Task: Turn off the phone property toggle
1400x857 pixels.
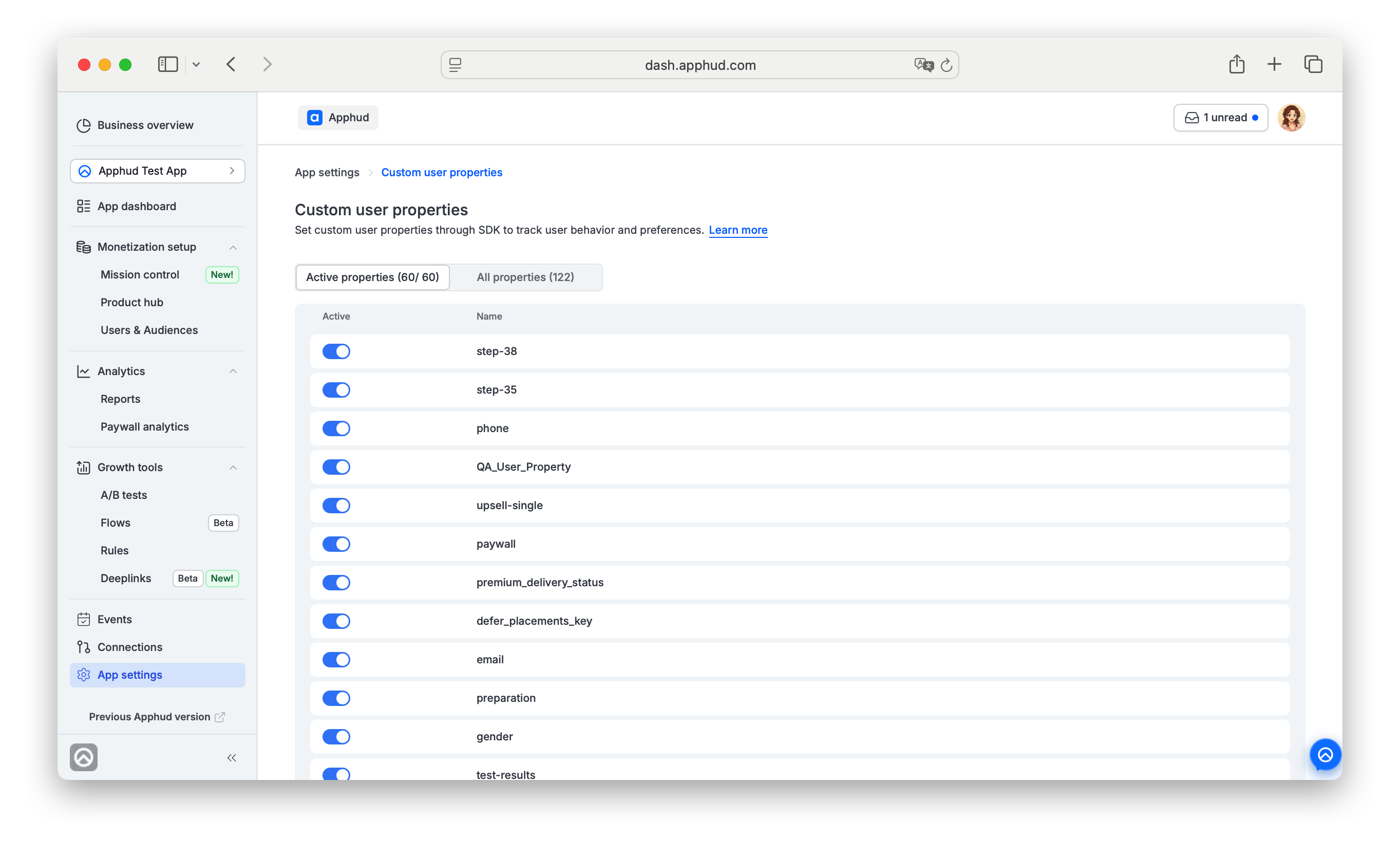Action: 336,428
